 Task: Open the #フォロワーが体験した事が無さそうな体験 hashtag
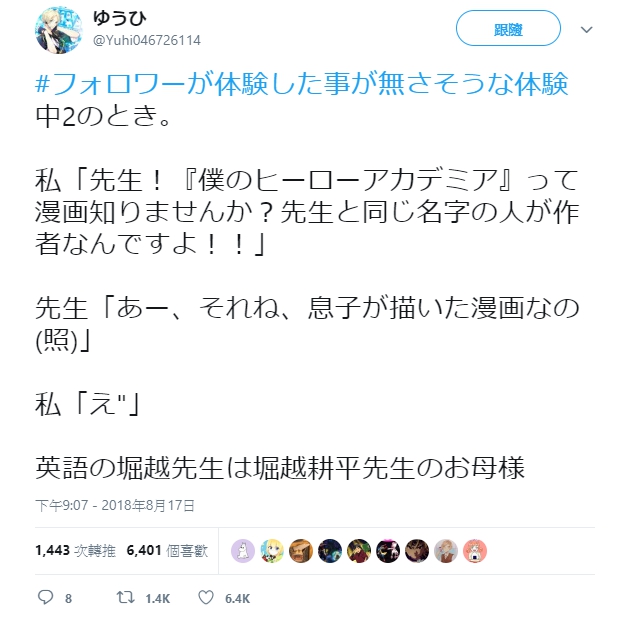[302, 84]
